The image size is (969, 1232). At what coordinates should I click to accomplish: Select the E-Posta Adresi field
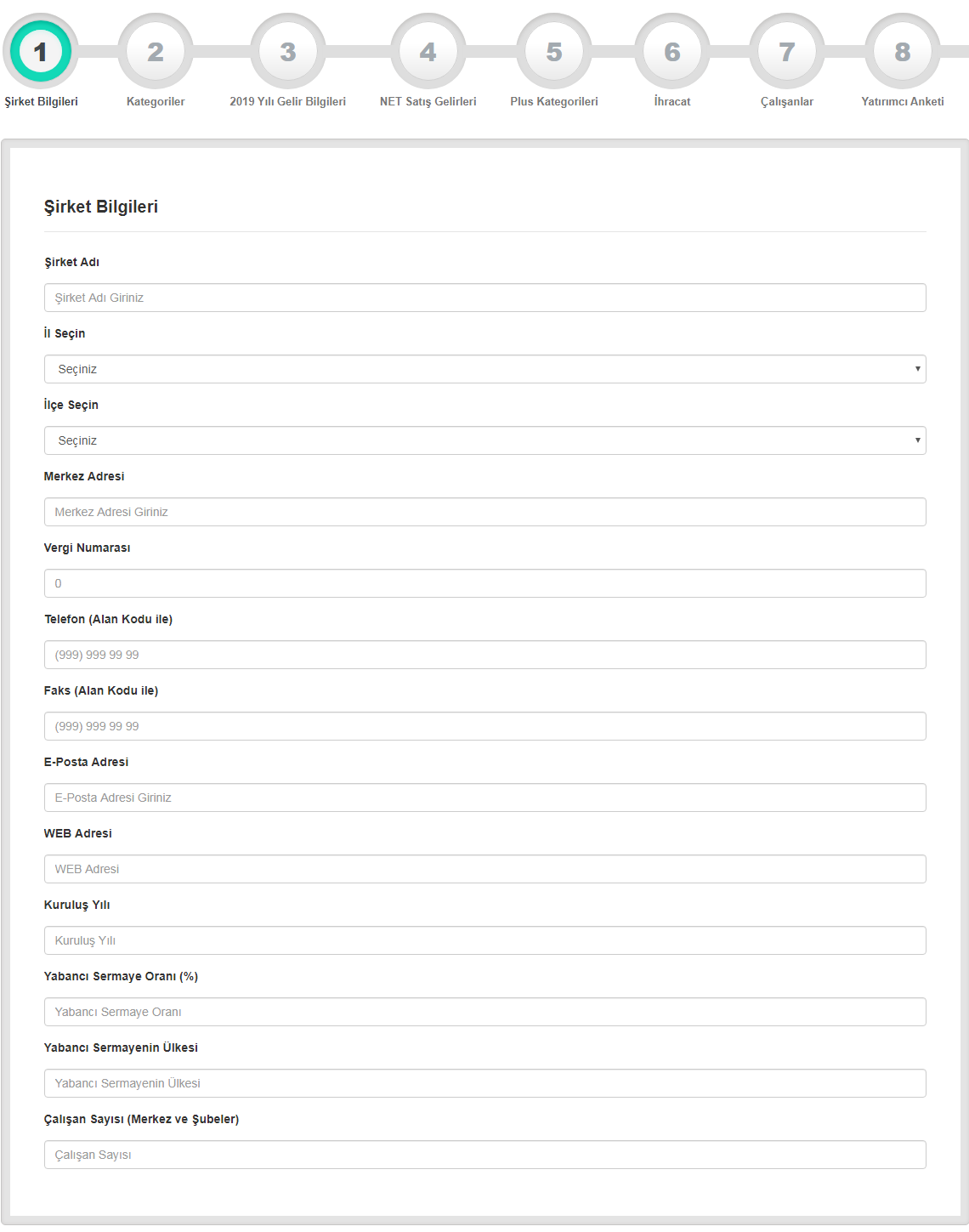coord(484,798)
